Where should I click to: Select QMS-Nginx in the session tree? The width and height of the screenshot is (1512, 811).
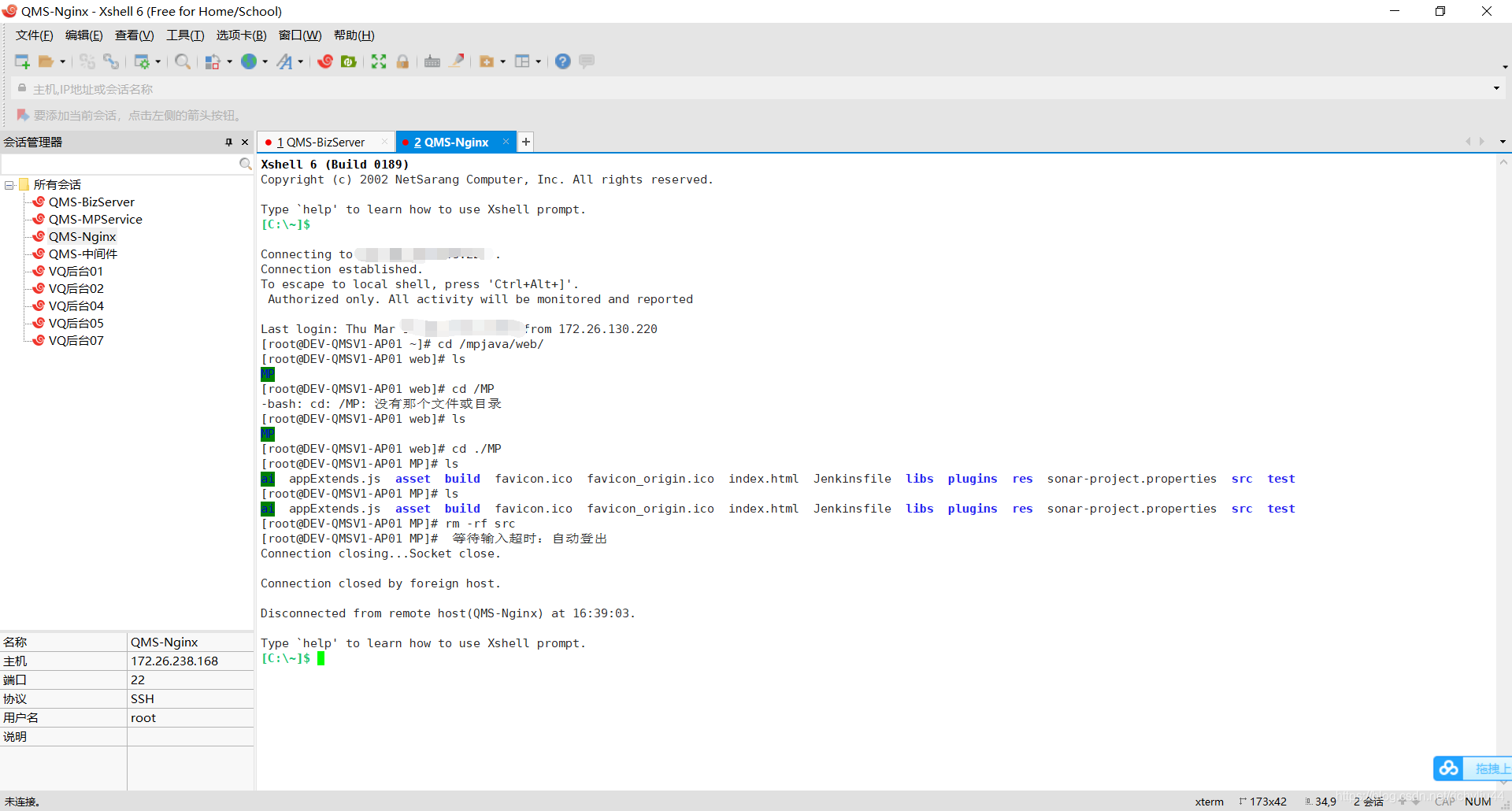[82, 237]
